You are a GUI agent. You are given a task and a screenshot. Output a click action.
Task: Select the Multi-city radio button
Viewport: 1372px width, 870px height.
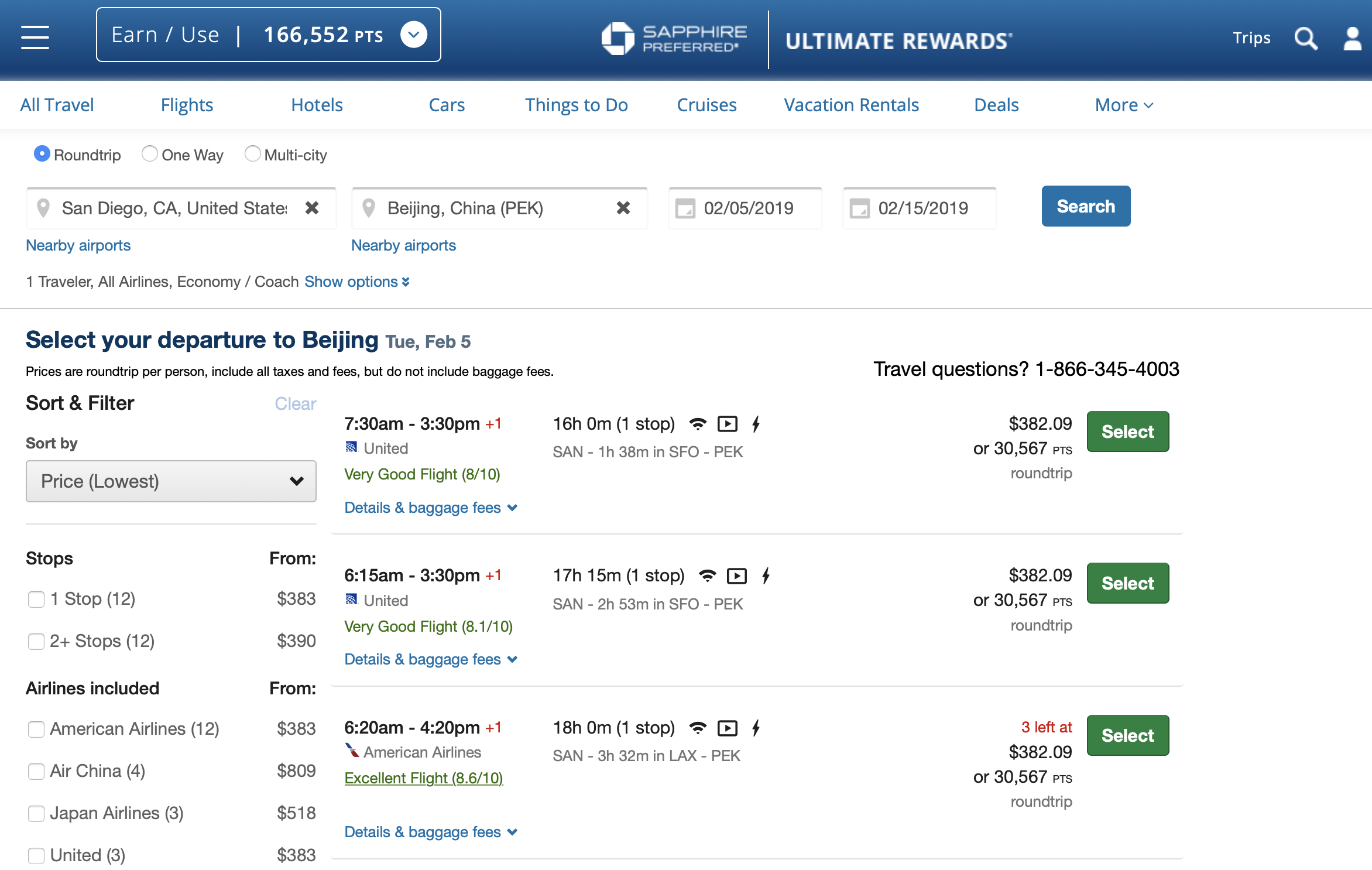tap(252, 154)
